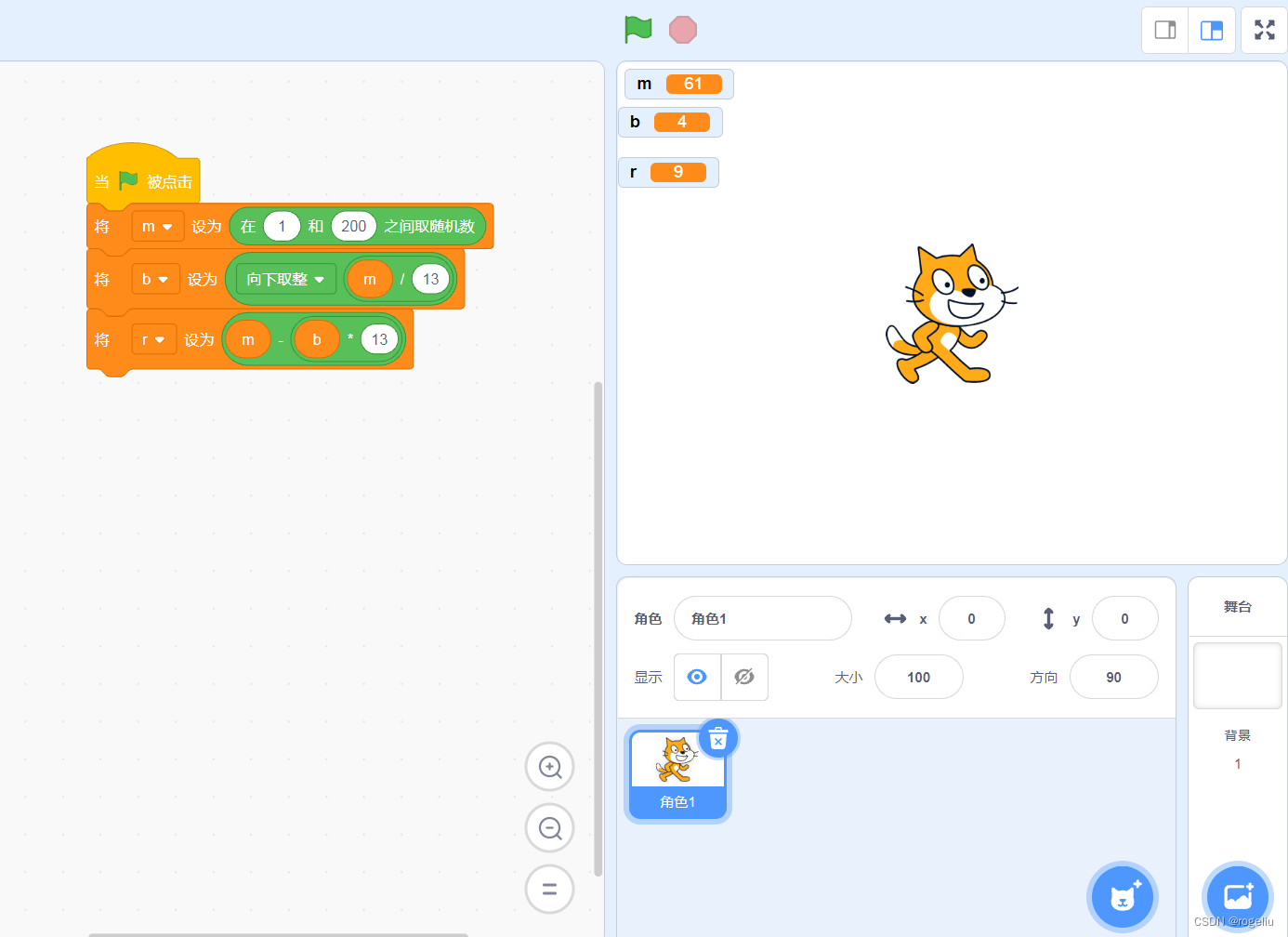Zoom out of the code workspace
This screenshot has height=937, width=1288.
pyautogui.click(x=550, y=828)
